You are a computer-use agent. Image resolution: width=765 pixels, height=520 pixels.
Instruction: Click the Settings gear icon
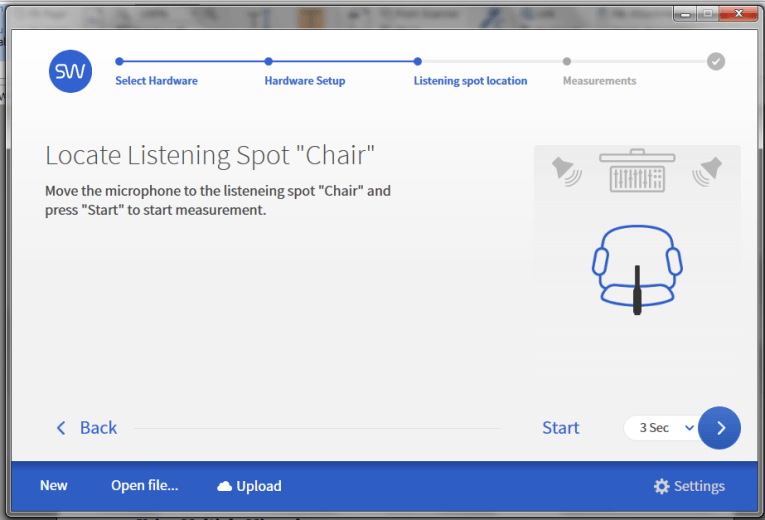click(662, 486)
